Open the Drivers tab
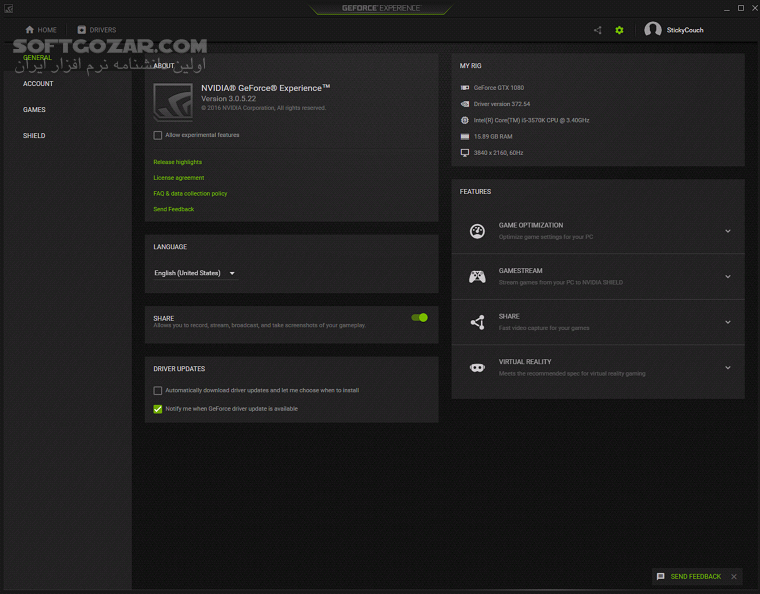Viewport: 760px width, 594px height. (97, 30)
